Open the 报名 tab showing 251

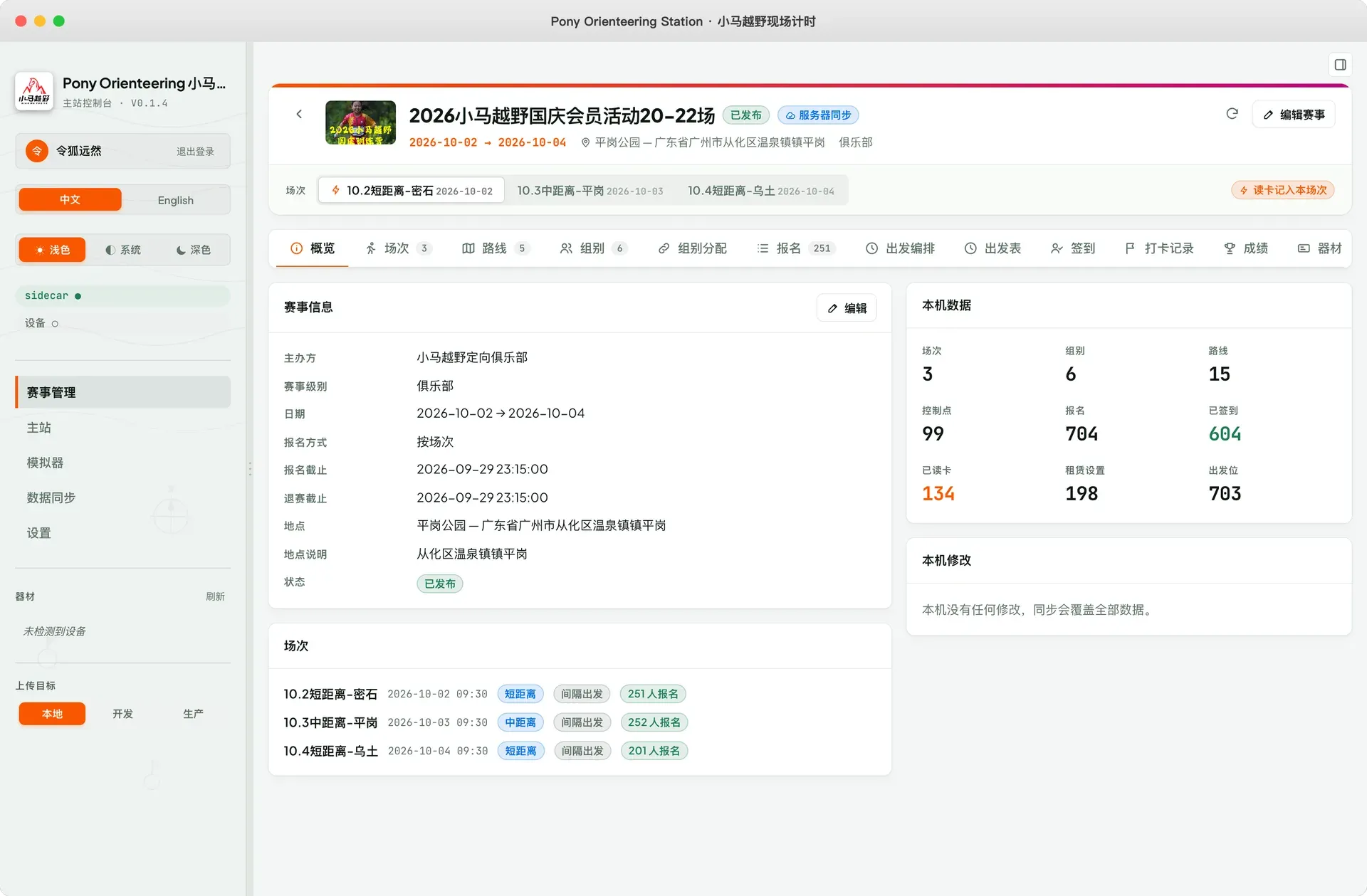click(795, 248)
